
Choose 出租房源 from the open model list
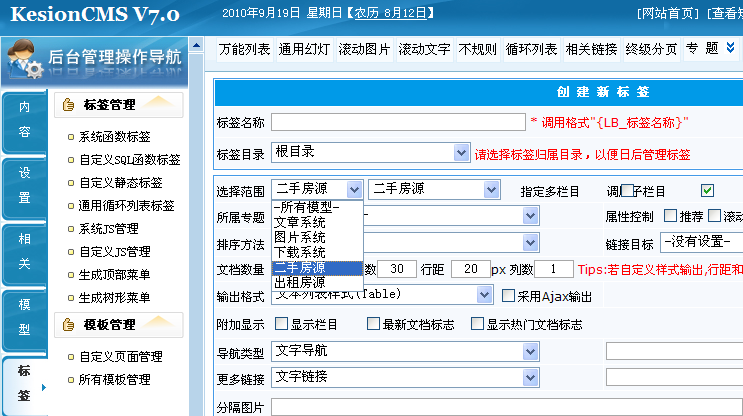pyautogui.click(x=300, y=282)
